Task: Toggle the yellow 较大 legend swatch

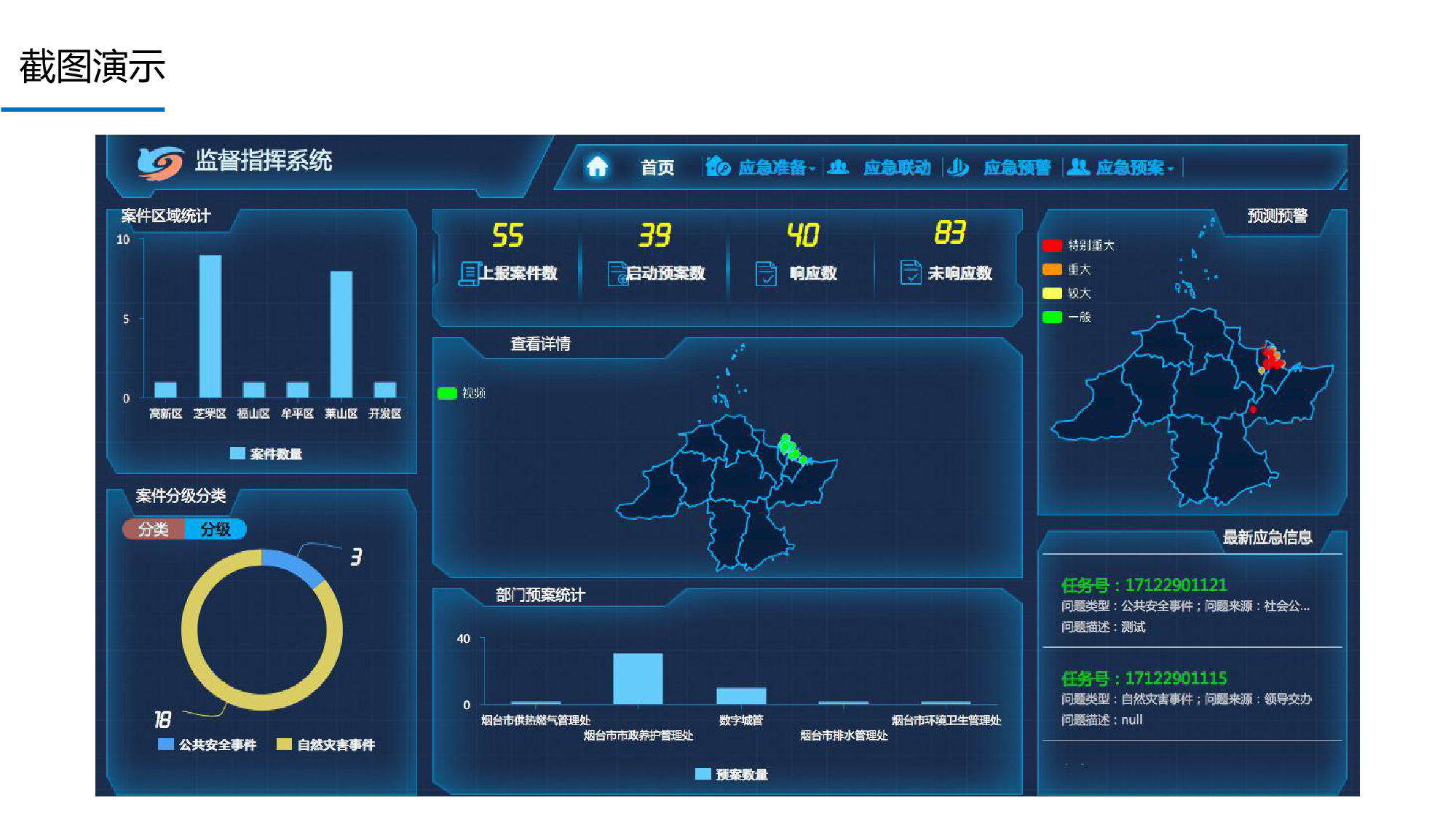Action: pos(1052,293)
